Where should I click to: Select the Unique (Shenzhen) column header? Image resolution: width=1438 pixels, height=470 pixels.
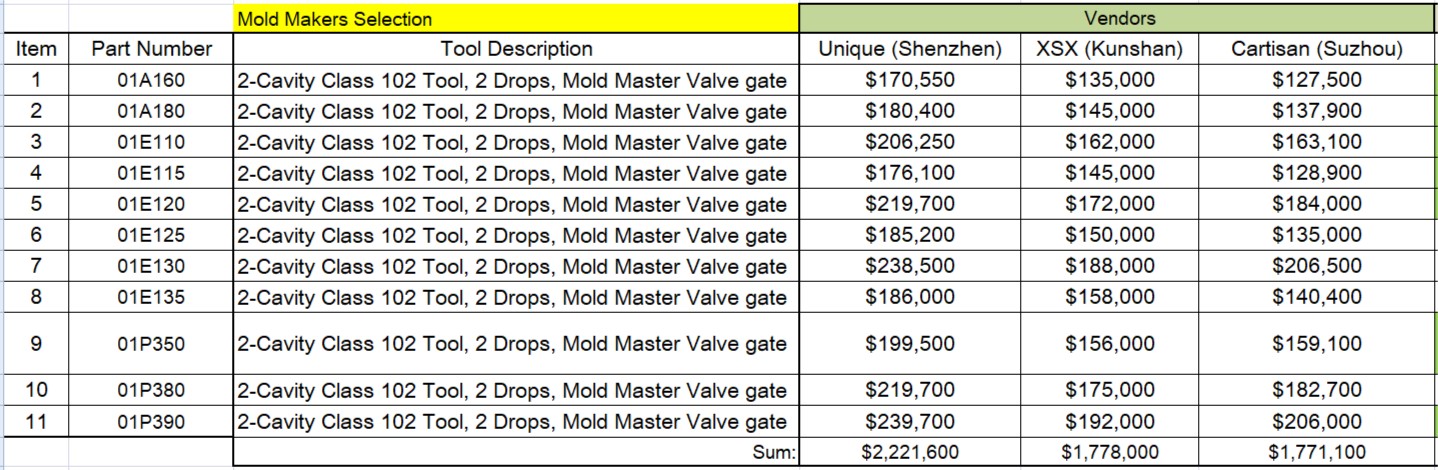pyautogui.click(x=910, y=49)
